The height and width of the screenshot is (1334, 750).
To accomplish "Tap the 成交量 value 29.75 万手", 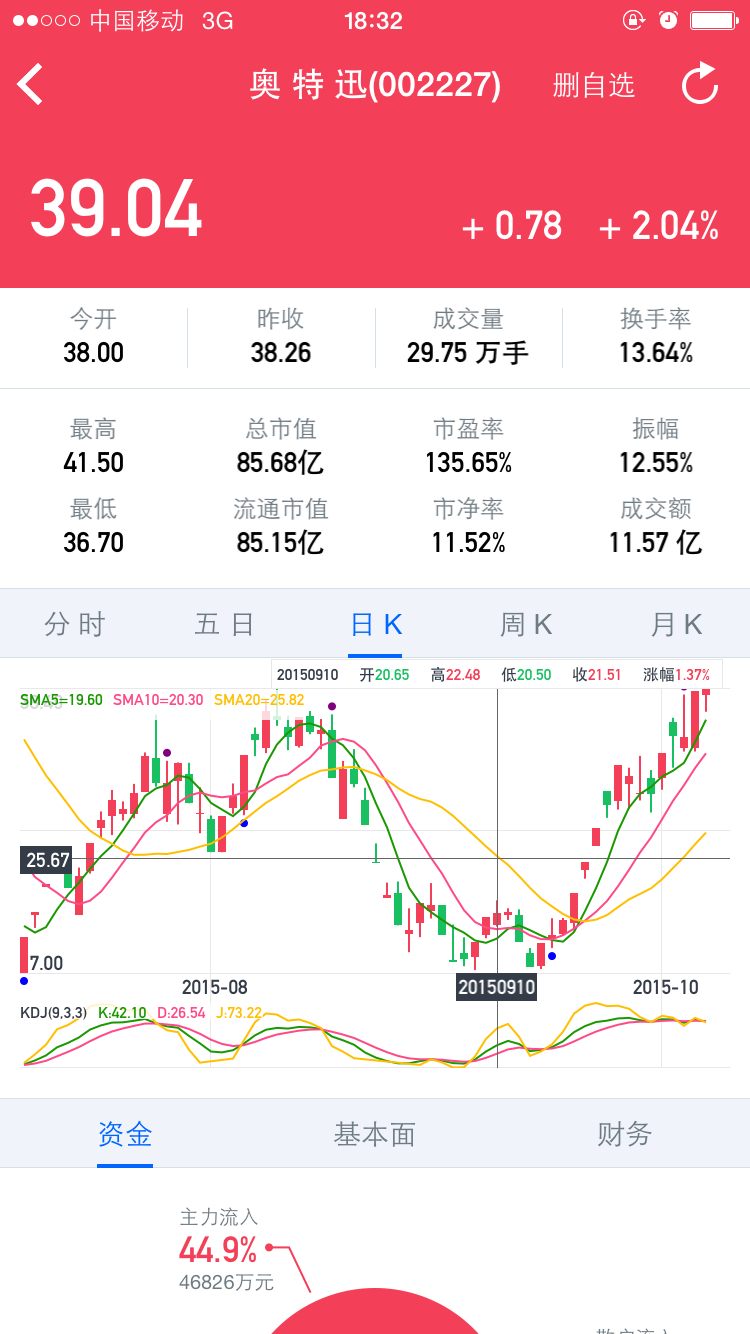I will [x=468, y=353].
